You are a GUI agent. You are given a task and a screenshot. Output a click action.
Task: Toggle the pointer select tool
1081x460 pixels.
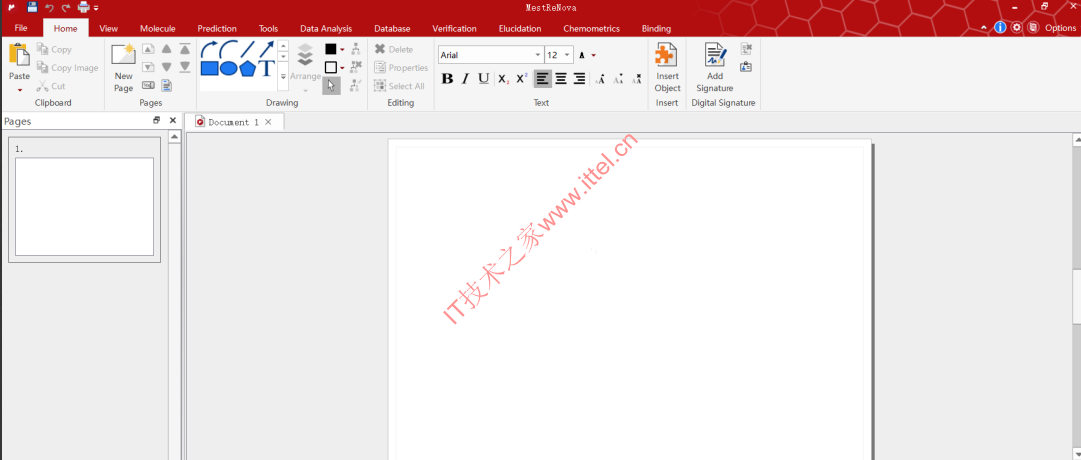(331, 86)
